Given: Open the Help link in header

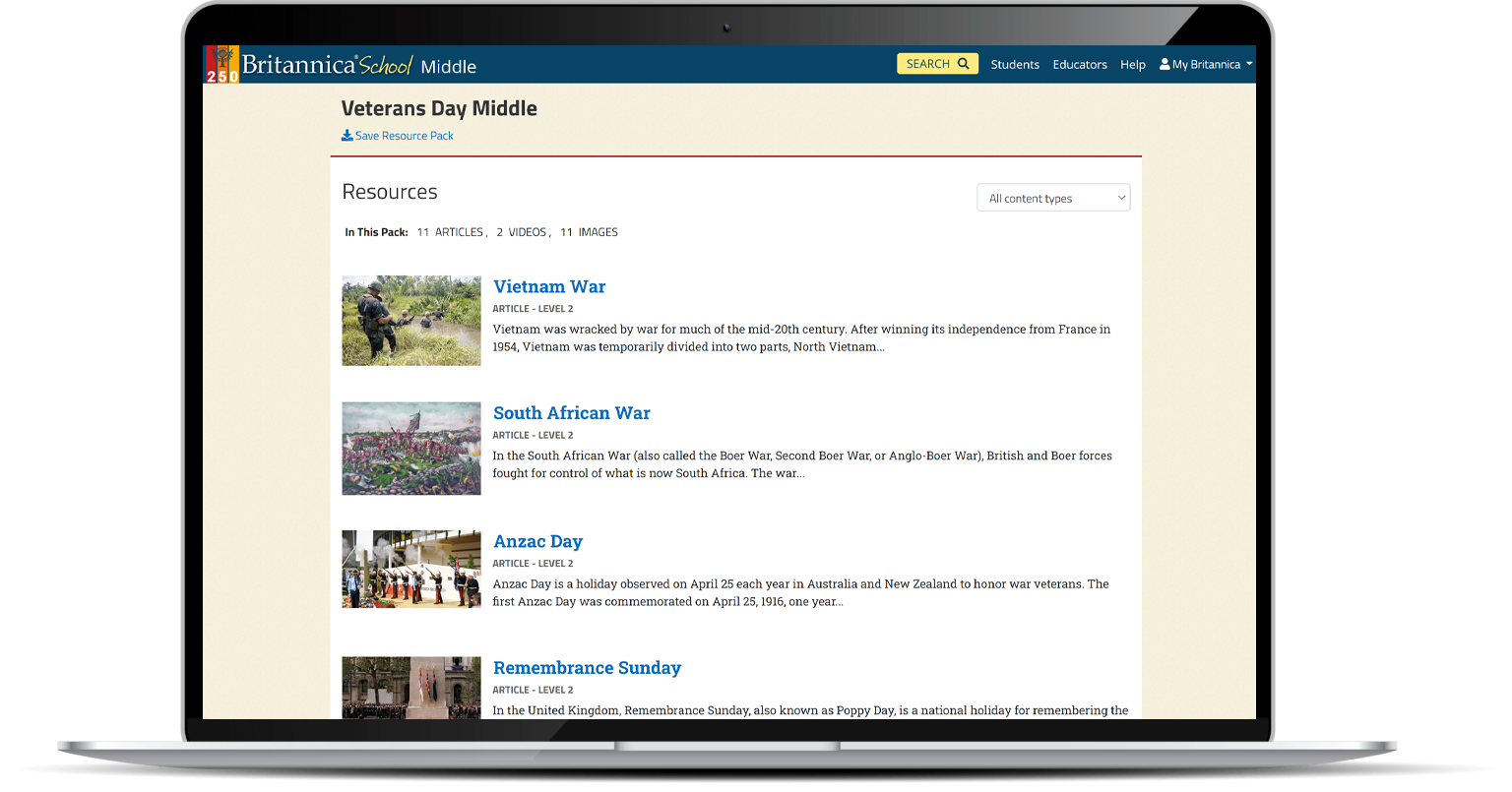Looking at the screenshot, I should coord(1133,65).
